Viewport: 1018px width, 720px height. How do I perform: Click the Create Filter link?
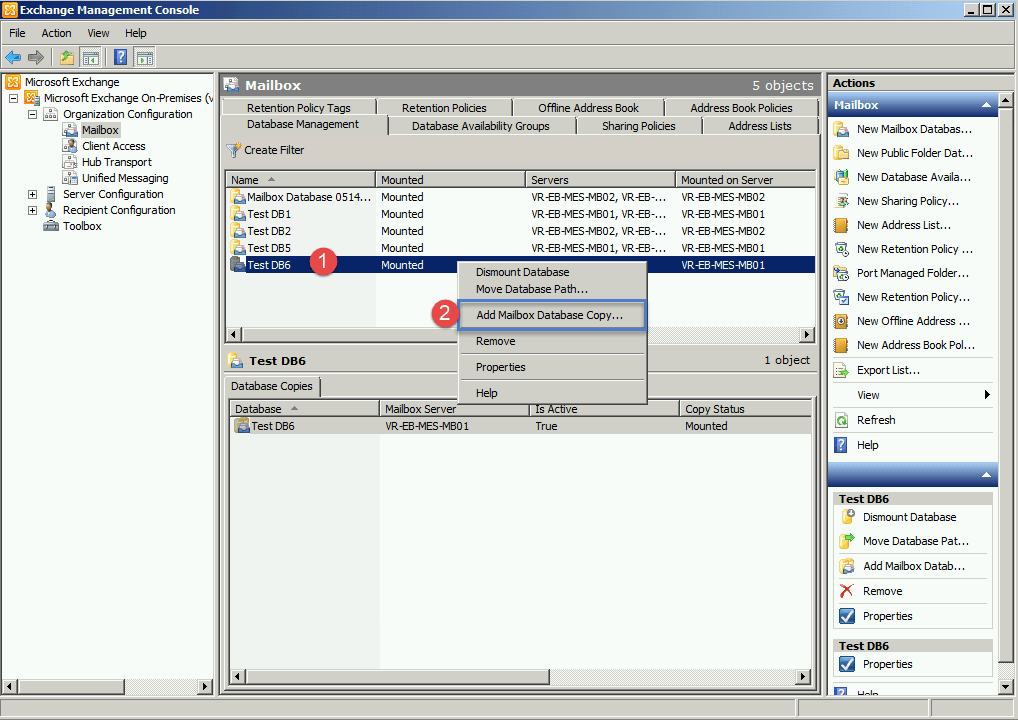click(x=274, y=150)
